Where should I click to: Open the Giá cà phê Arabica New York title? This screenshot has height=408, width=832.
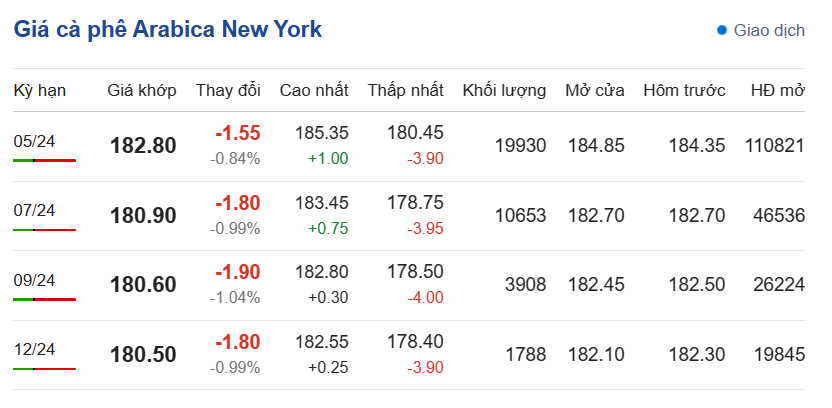pos(168,30)
